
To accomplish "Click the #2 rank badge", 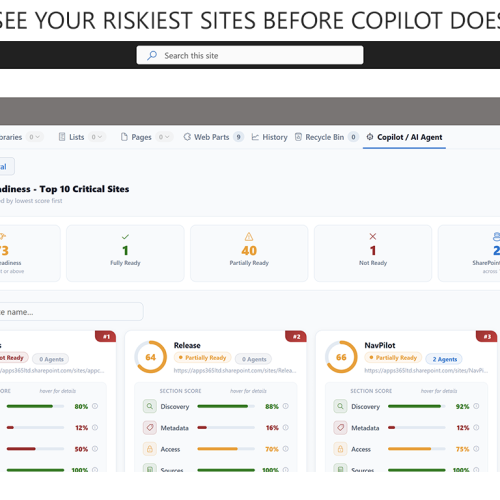I will [x=296, y=336].
